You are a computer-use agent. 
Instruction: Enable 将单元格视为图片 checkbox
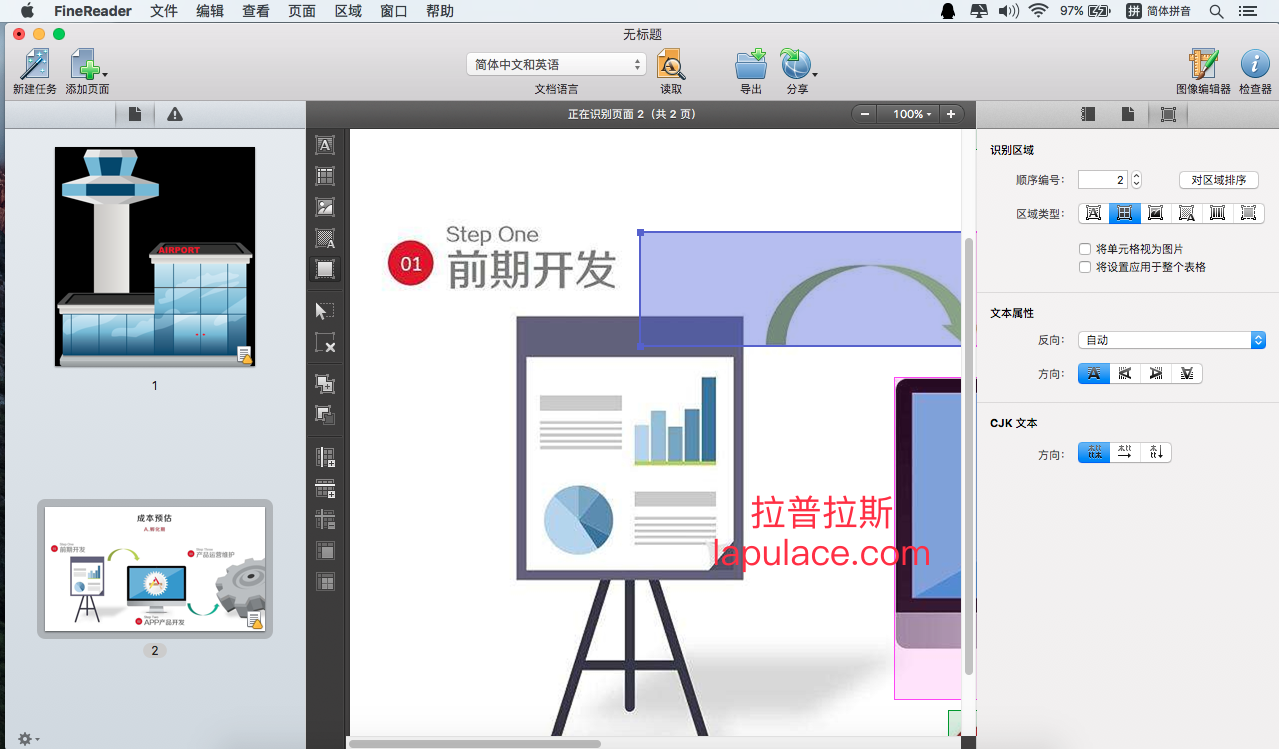1085,249
